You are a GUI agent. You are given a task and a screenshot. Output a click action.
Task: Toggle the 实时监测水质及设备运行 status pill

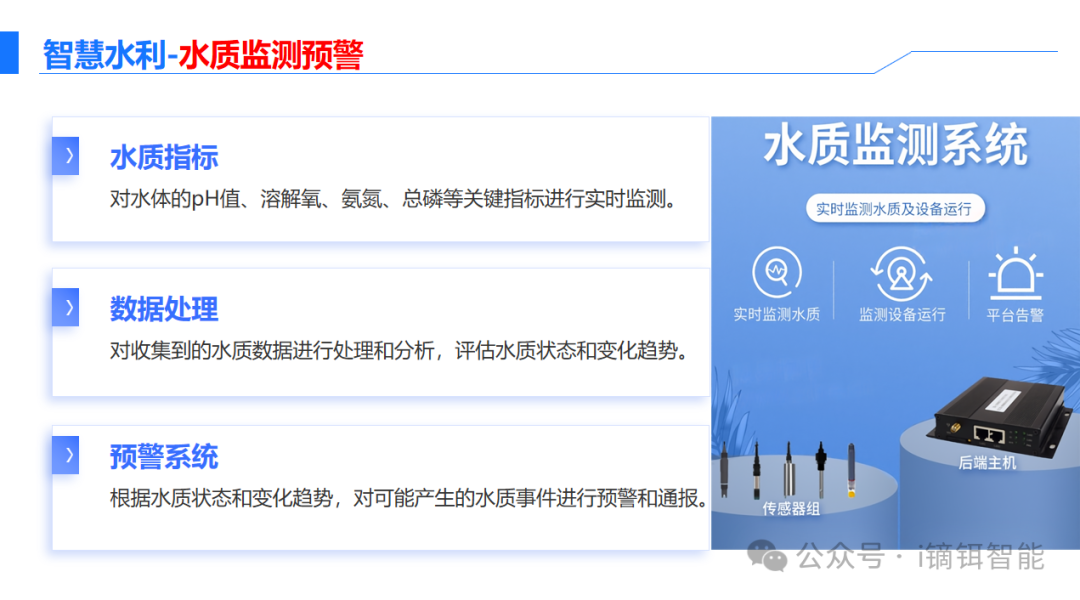point(893,208)
